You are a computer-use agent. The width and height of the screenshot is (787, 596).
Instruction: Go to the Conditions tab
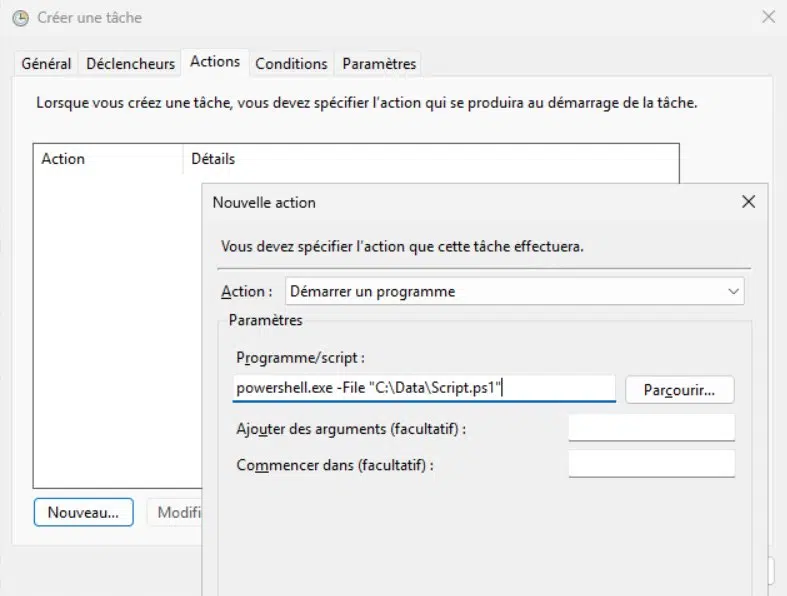pos(291,64)
